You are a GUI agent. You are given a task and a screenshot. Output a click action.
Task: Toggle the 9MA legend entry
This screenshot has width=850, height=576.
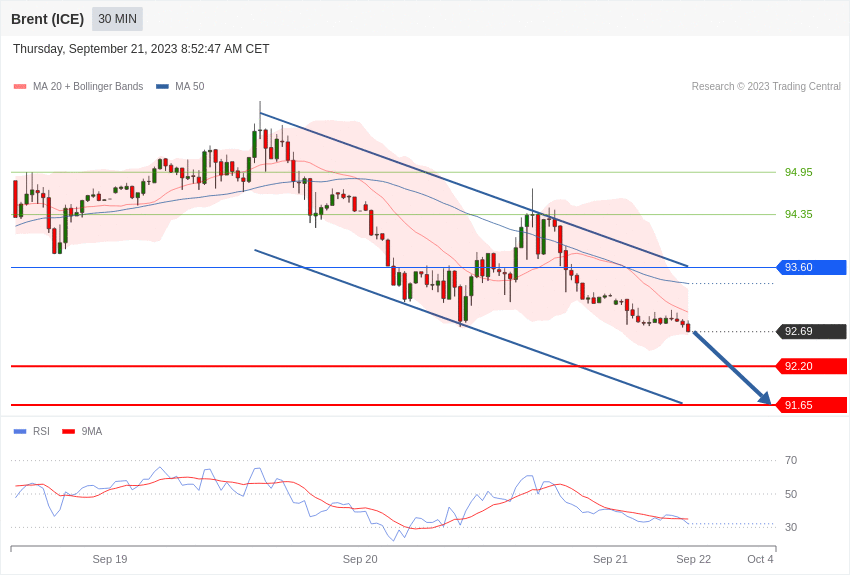click(82, 432)
